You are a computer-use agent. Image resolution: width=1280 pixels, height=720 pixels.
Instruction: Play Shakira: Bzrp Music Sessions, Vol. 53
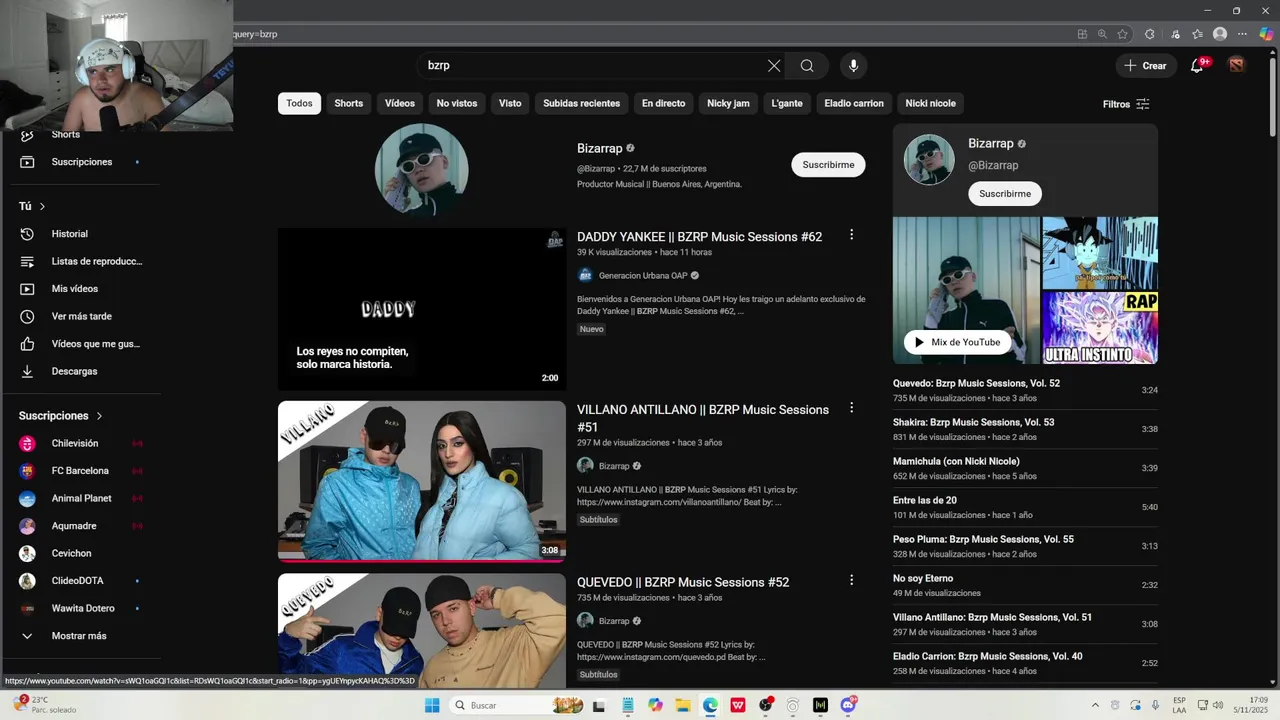(1025, 429)
